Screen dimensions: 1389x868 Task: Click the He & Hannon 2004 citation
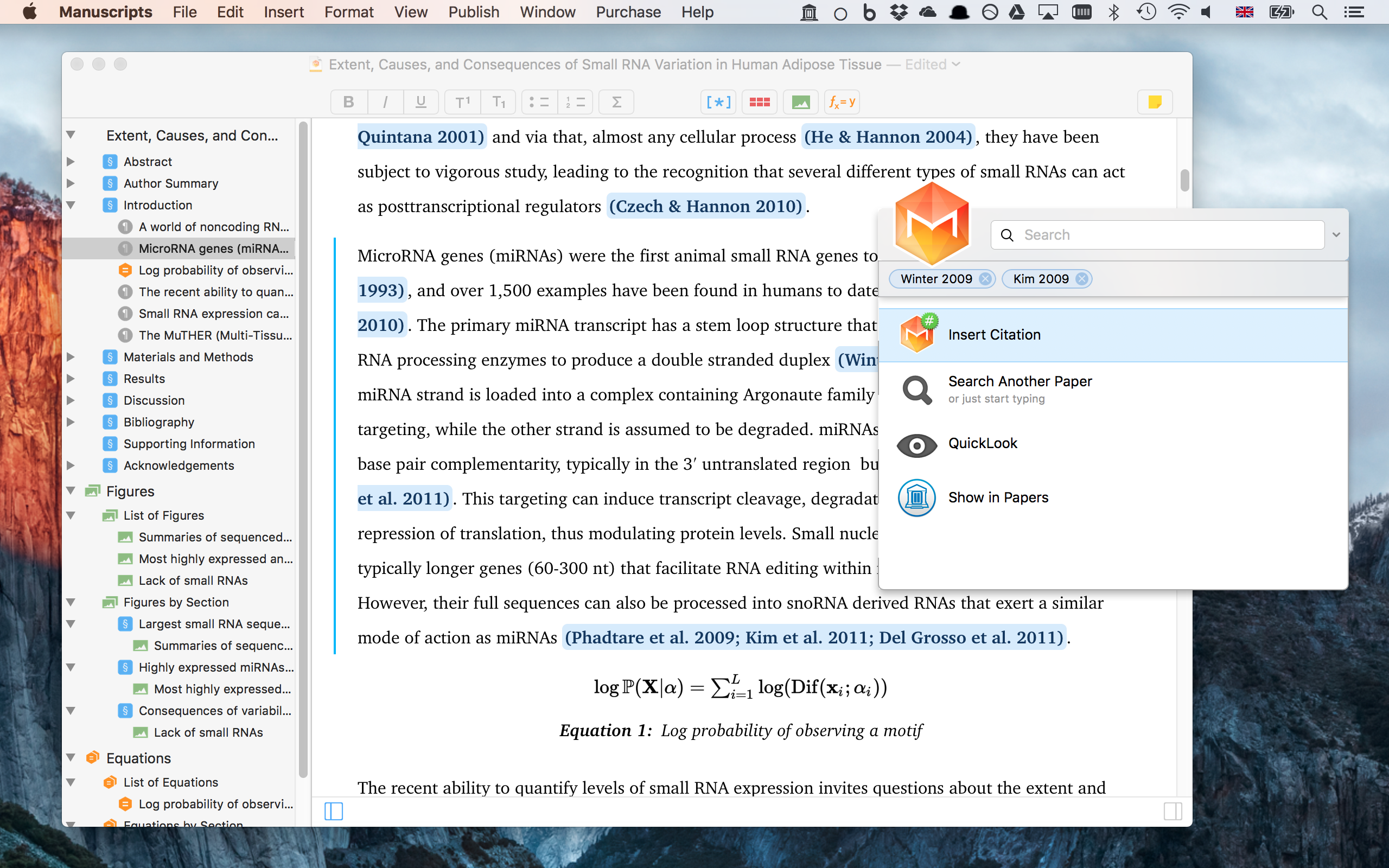888,137
